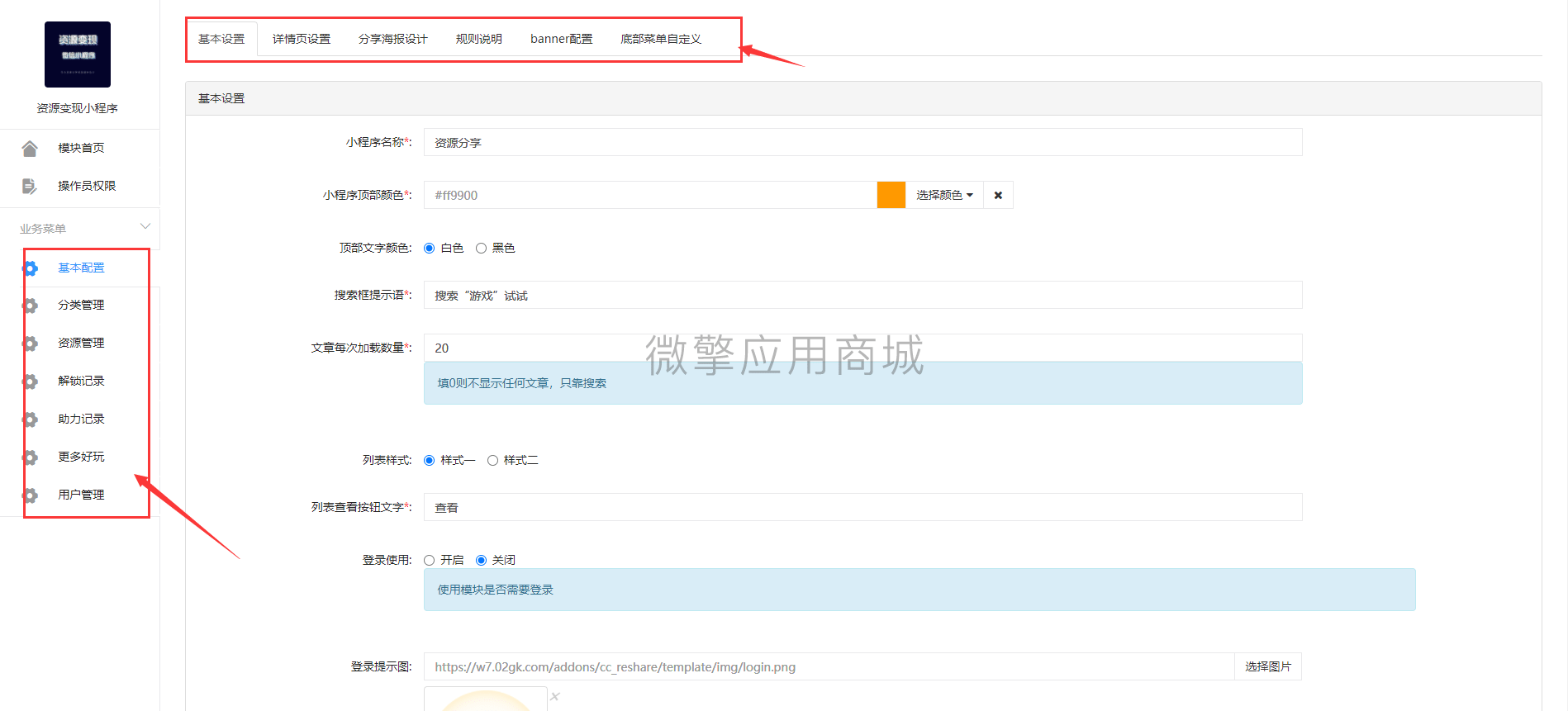Click the gear icon beside 基本配置

point(31,268)
